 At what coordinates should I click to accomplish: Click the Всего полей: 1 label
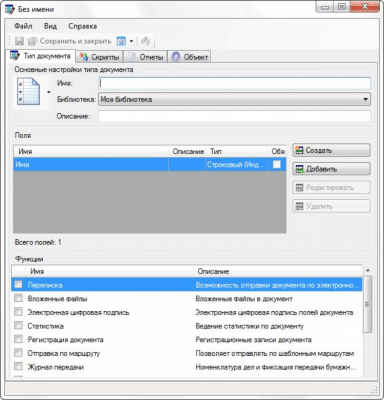click(x=38, y=242)
